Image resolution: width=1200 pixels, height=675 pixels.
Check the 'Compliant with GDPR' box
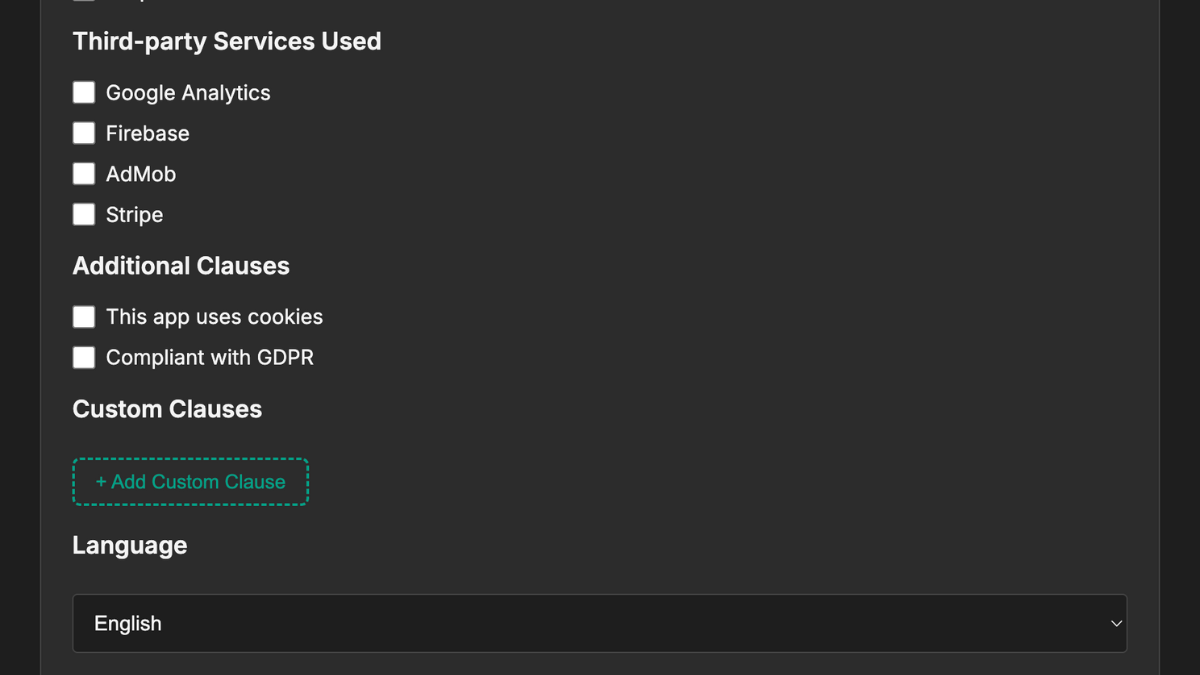pos(84,357)
